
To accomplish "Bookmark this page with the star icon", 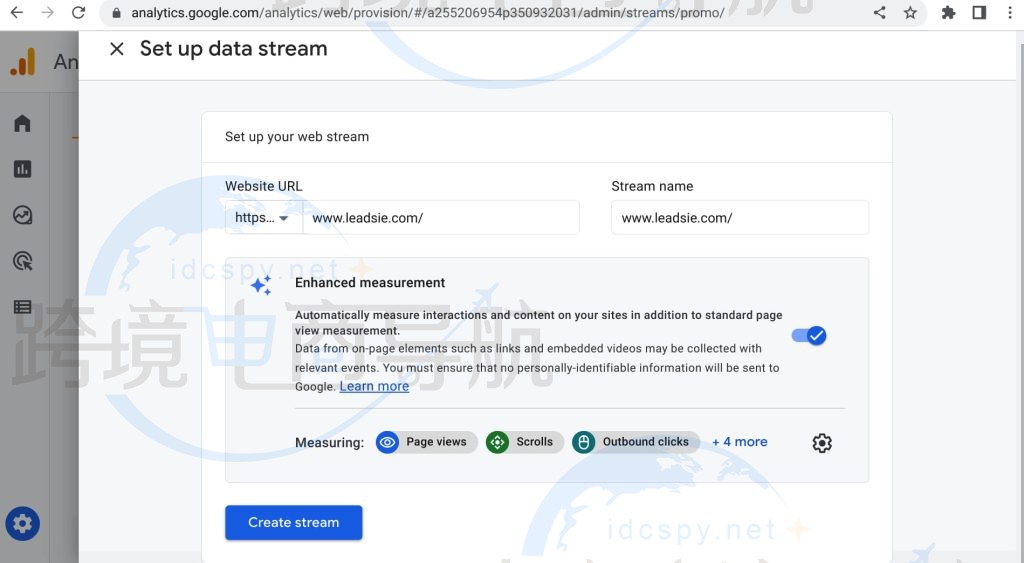I will click(x=910, y=13).
